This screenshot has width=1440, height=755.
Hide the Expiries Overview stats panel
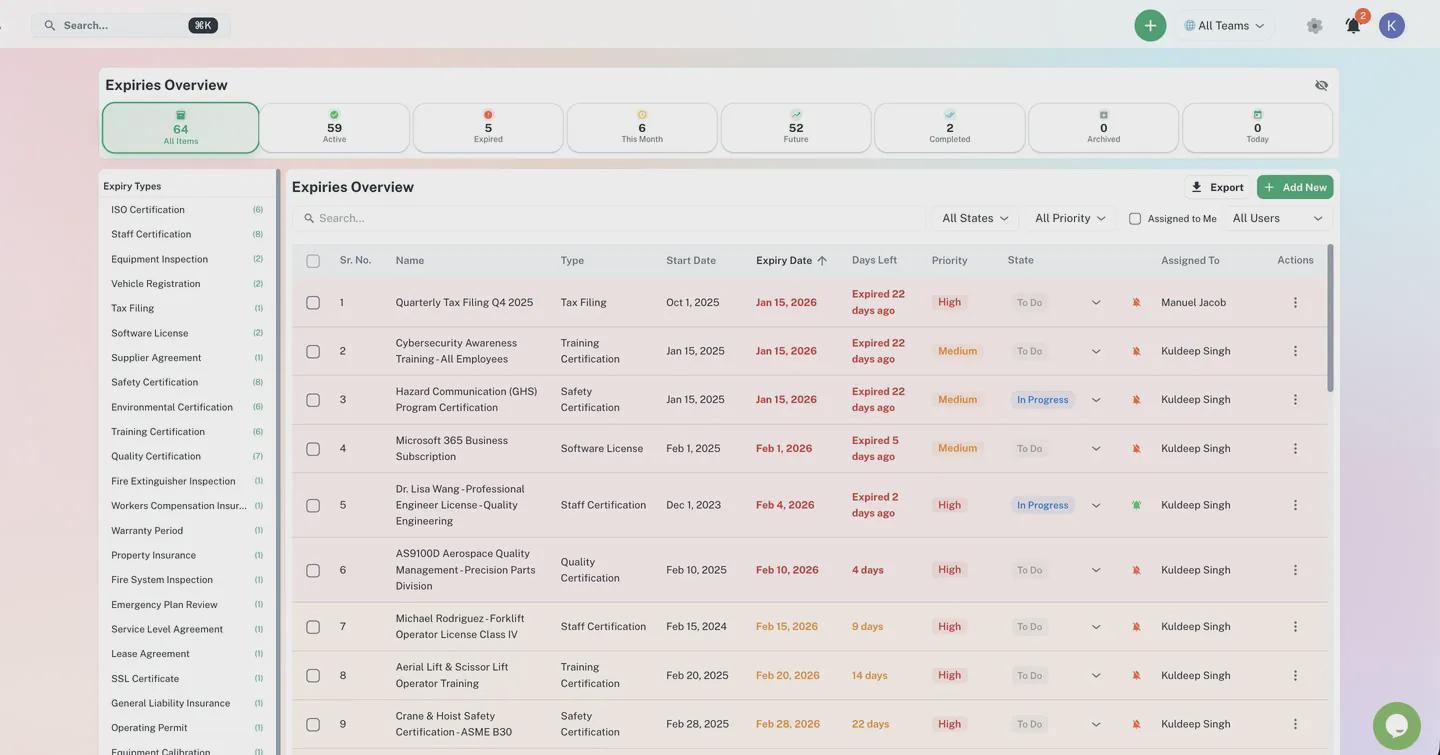1321,85
